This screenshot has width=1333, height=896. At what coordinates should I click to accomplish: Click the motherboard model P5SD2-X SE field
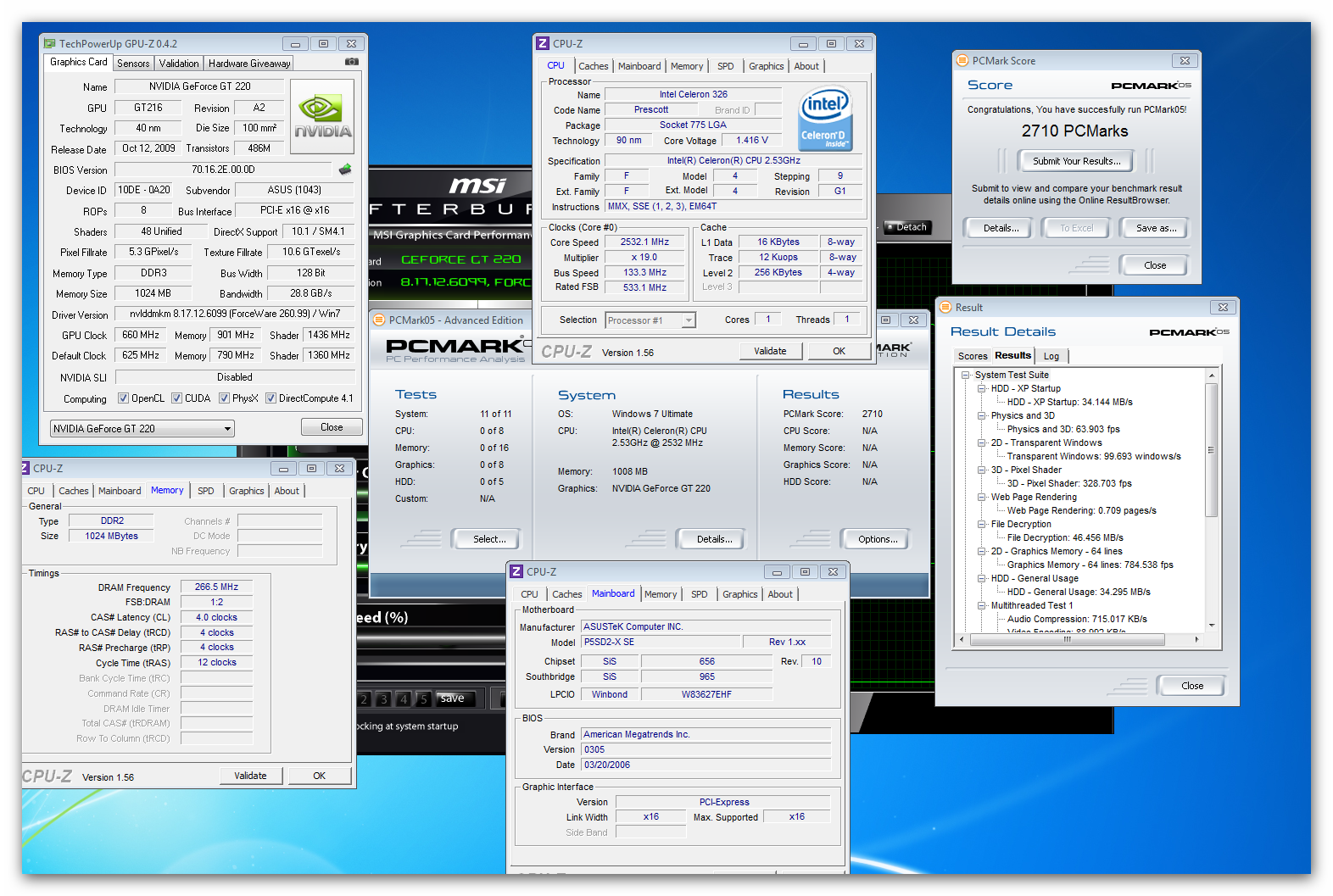pos(661,642)
